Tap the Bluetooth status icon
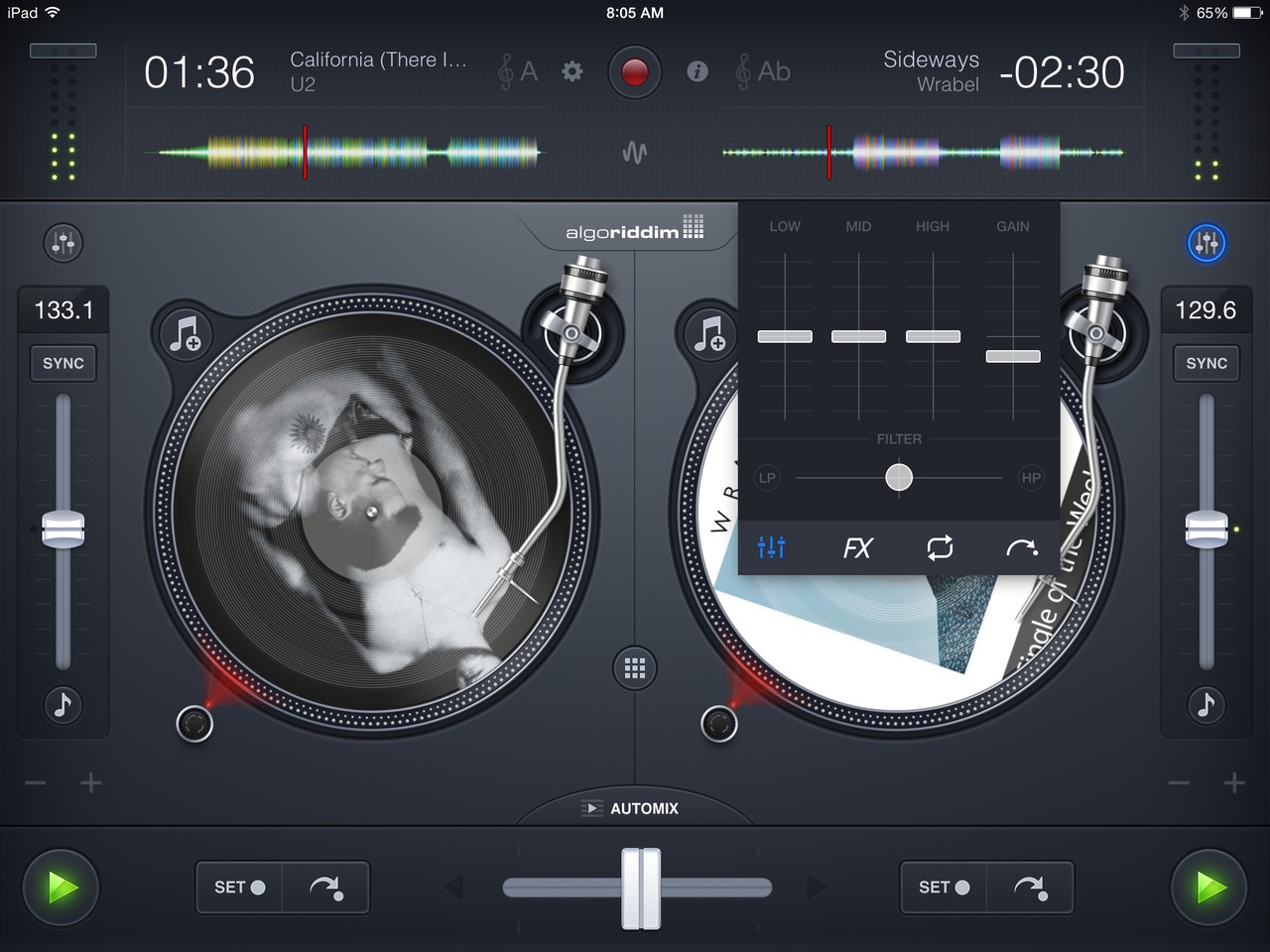 pyautogui.click(x=1184, y=13)
